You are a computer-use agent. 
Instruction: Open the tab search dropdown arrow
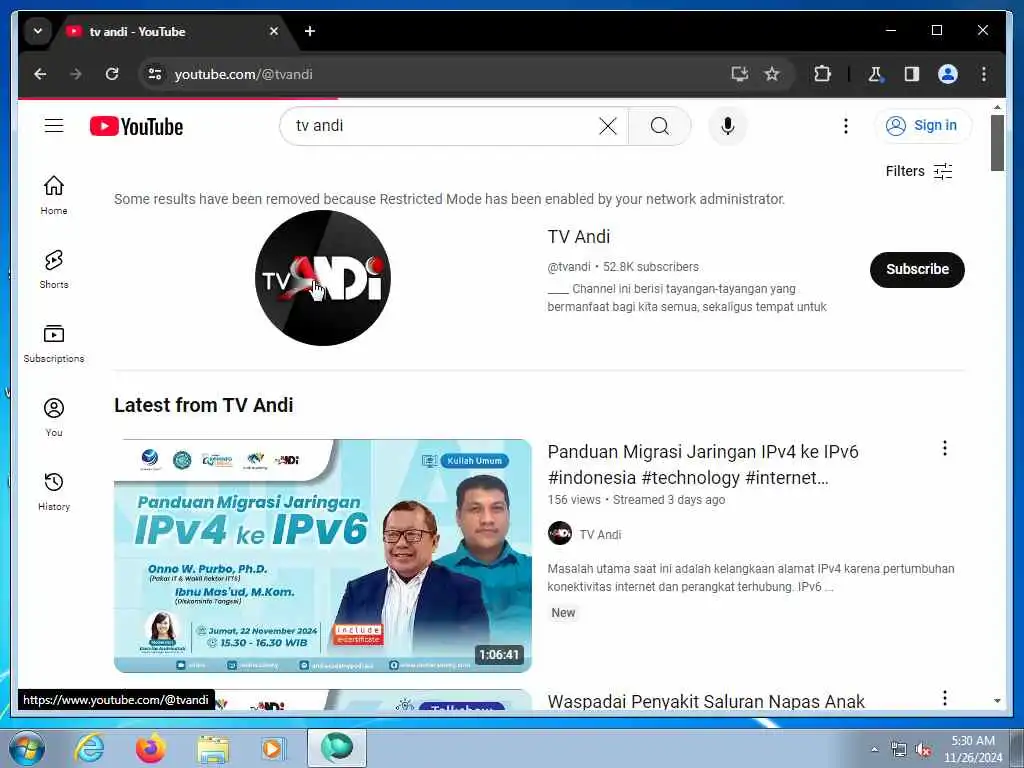click(x=38, y=31)
